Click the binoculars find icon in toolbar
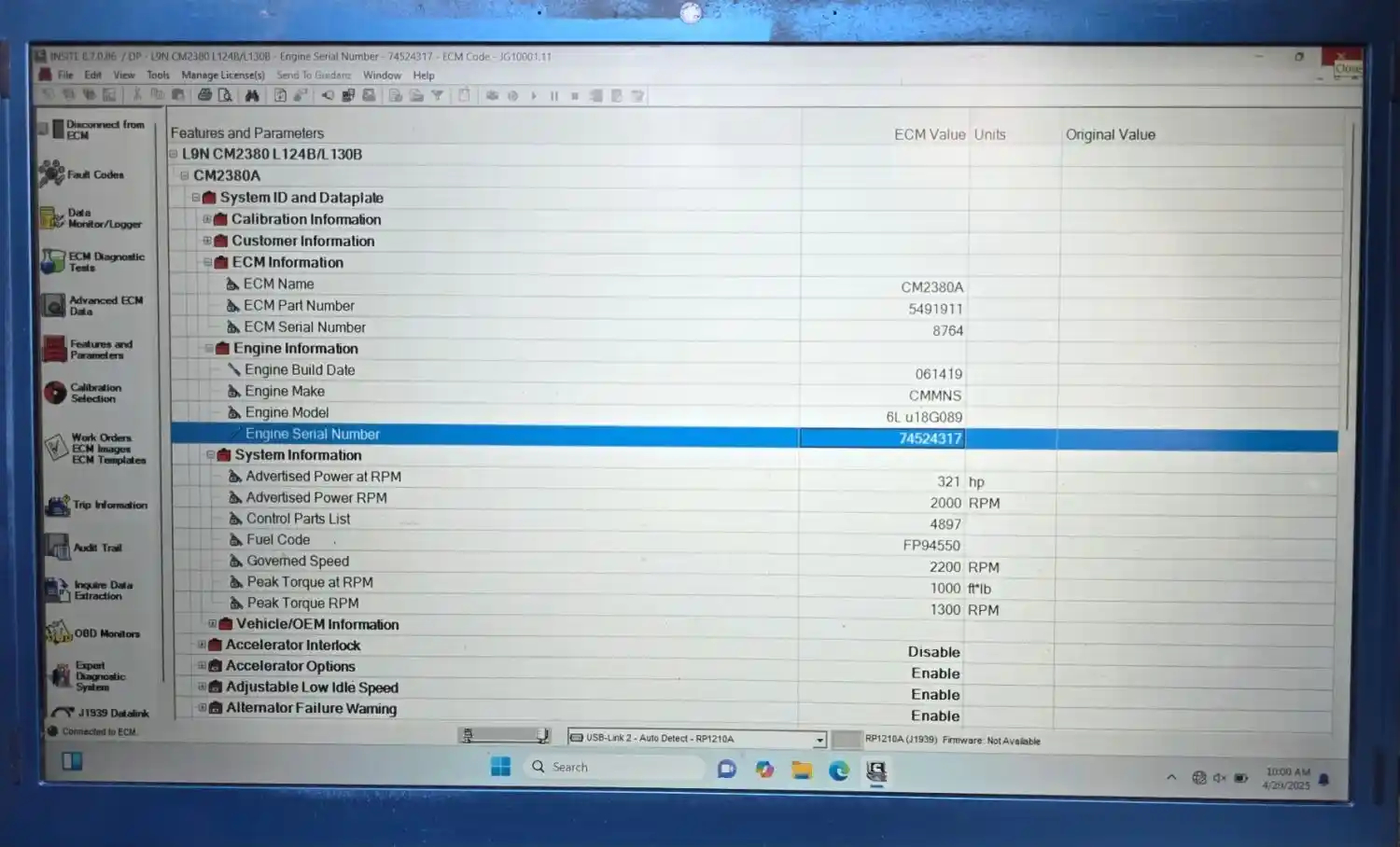The image size is (1400, 847). pos(252,95)
